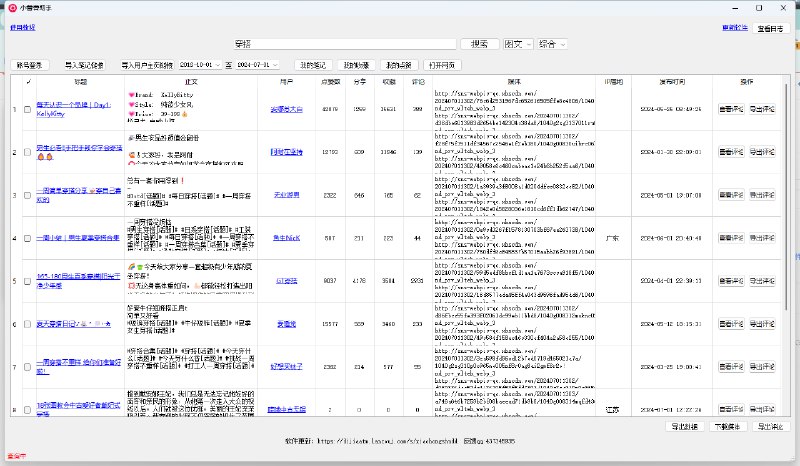Open the user profile link in row 7

click(x=286, y=367)
